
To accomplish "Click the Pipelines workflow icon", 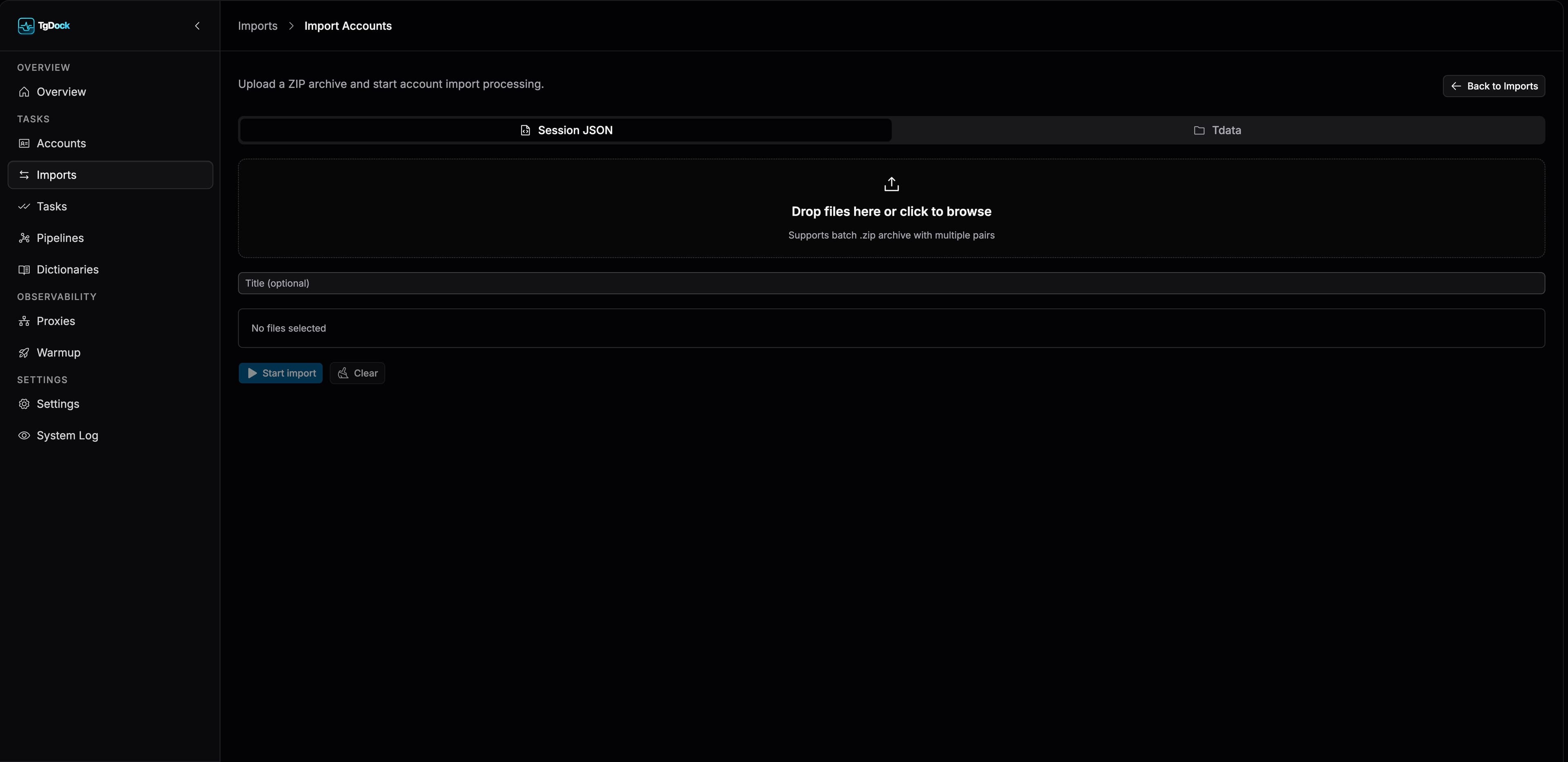I will click(x=24, y=238).
